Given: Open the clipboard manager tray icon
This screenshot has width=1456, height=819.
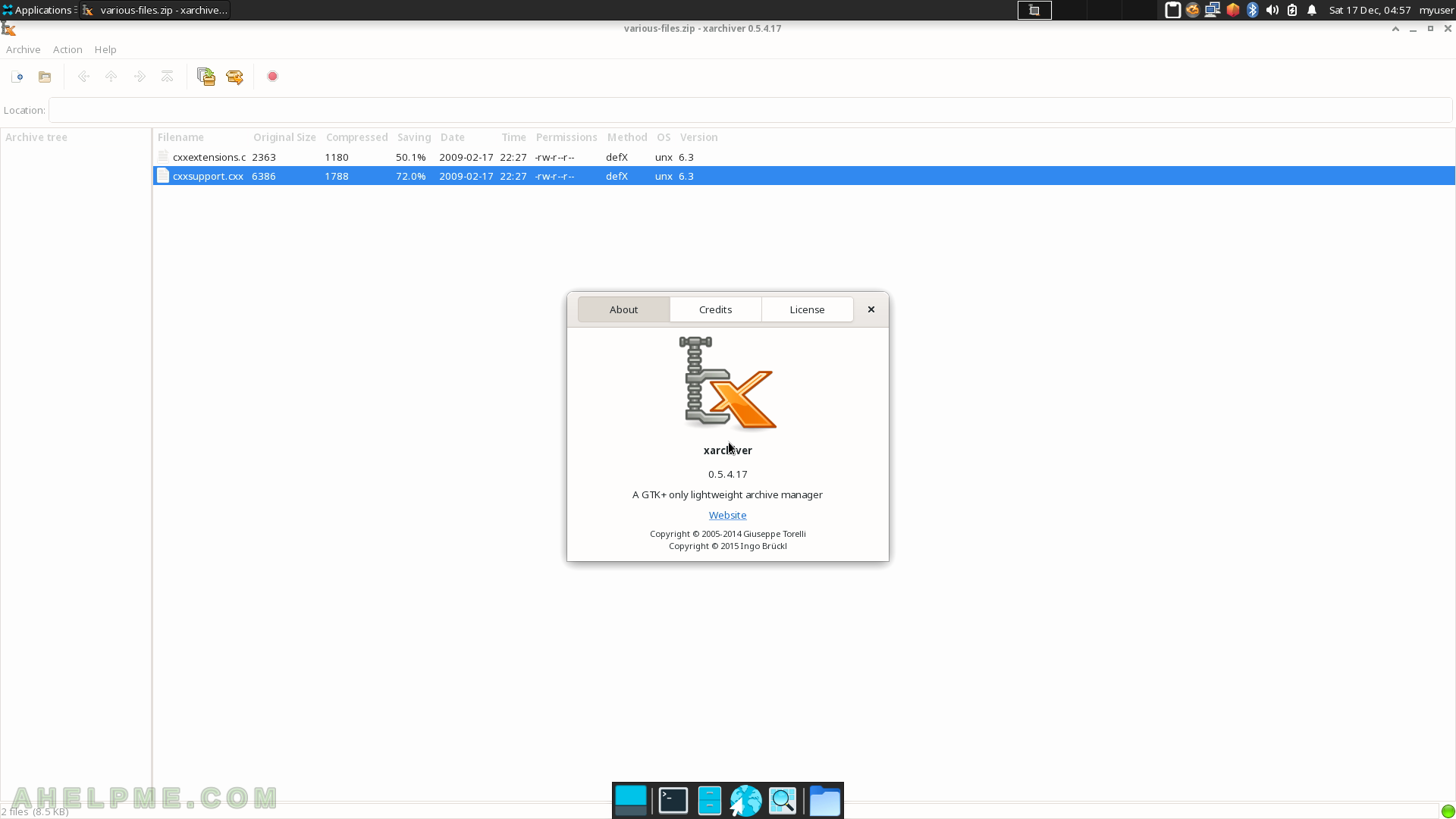Looking at the screenshot, I should coord(1172,10).
